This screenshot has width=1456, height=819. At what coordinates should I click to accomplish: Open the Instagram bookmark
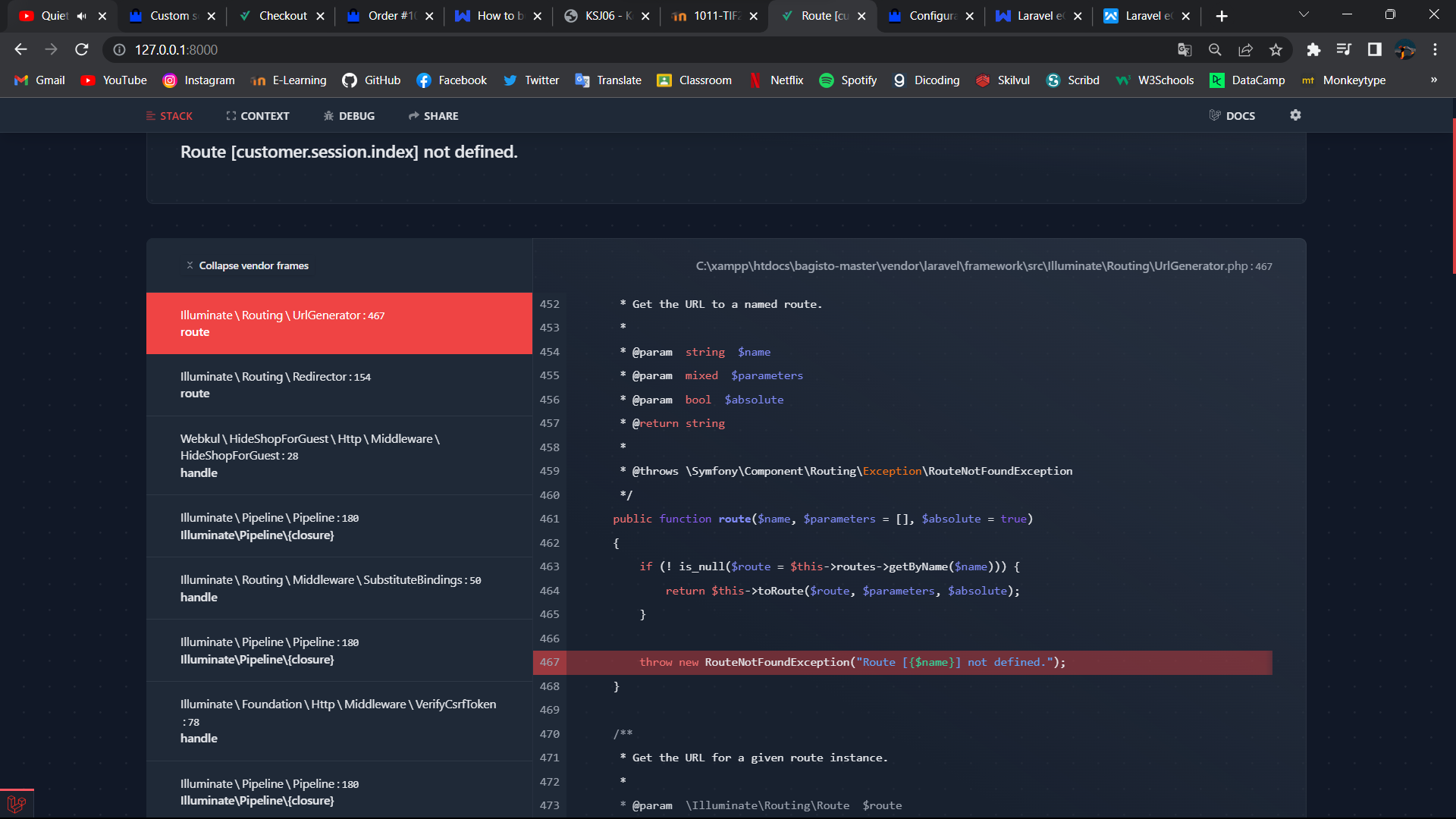pyautogui.click(x=199, y=80)
